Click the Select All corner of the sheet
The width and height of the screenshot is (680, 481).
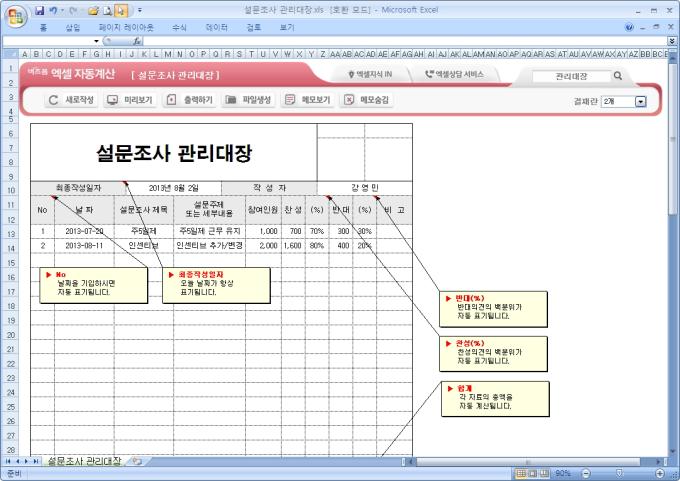tap(10, 54)
